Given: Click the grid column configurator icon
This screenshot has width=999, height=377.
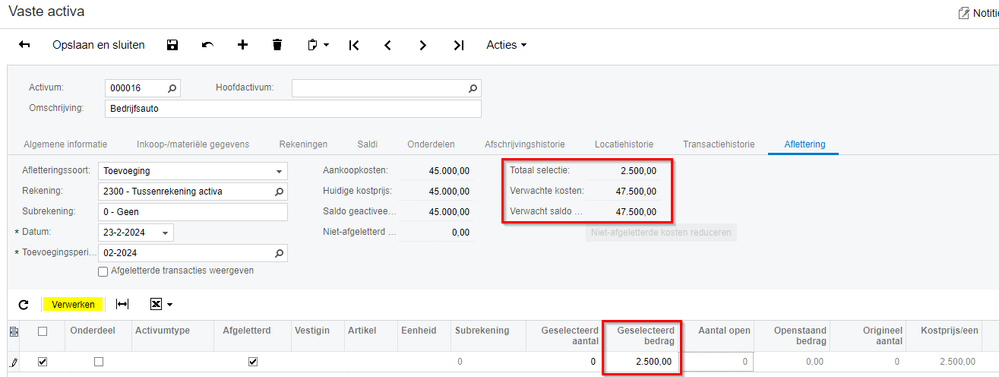Looking at the screenshot, I should coord(14,331).
